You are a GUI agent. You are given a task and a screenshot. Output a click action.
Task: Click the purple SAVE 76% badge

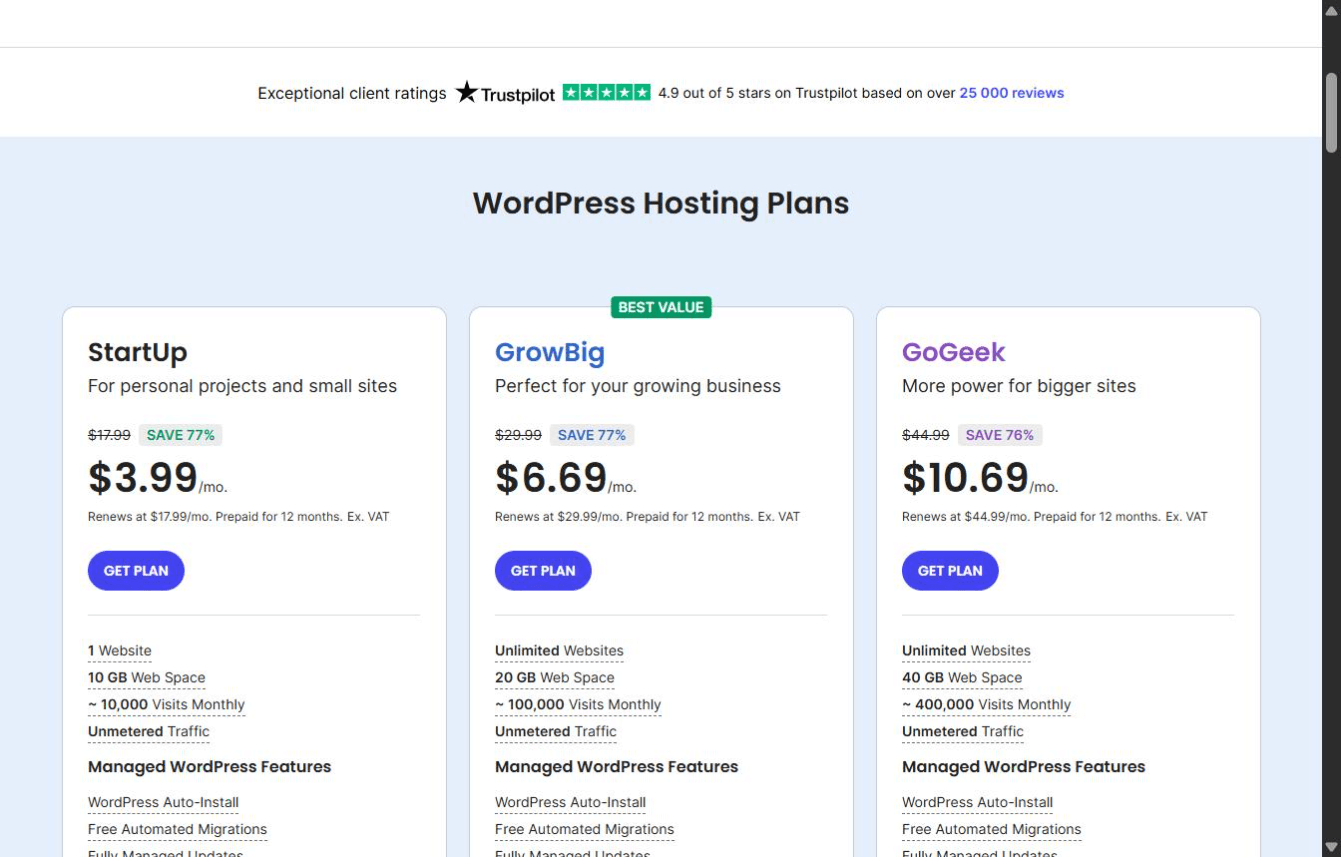click(1000, 435)
